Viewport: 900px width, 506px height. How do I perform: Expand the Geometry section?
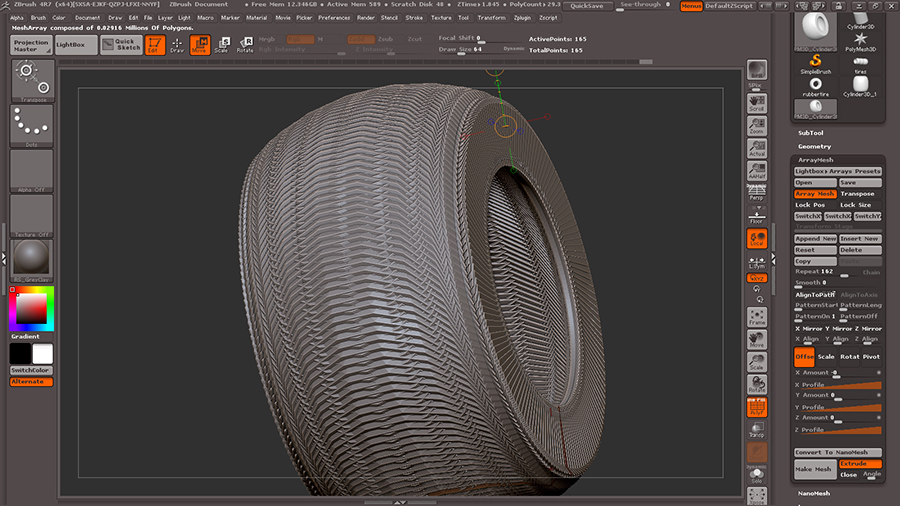(x=814, y=147)
